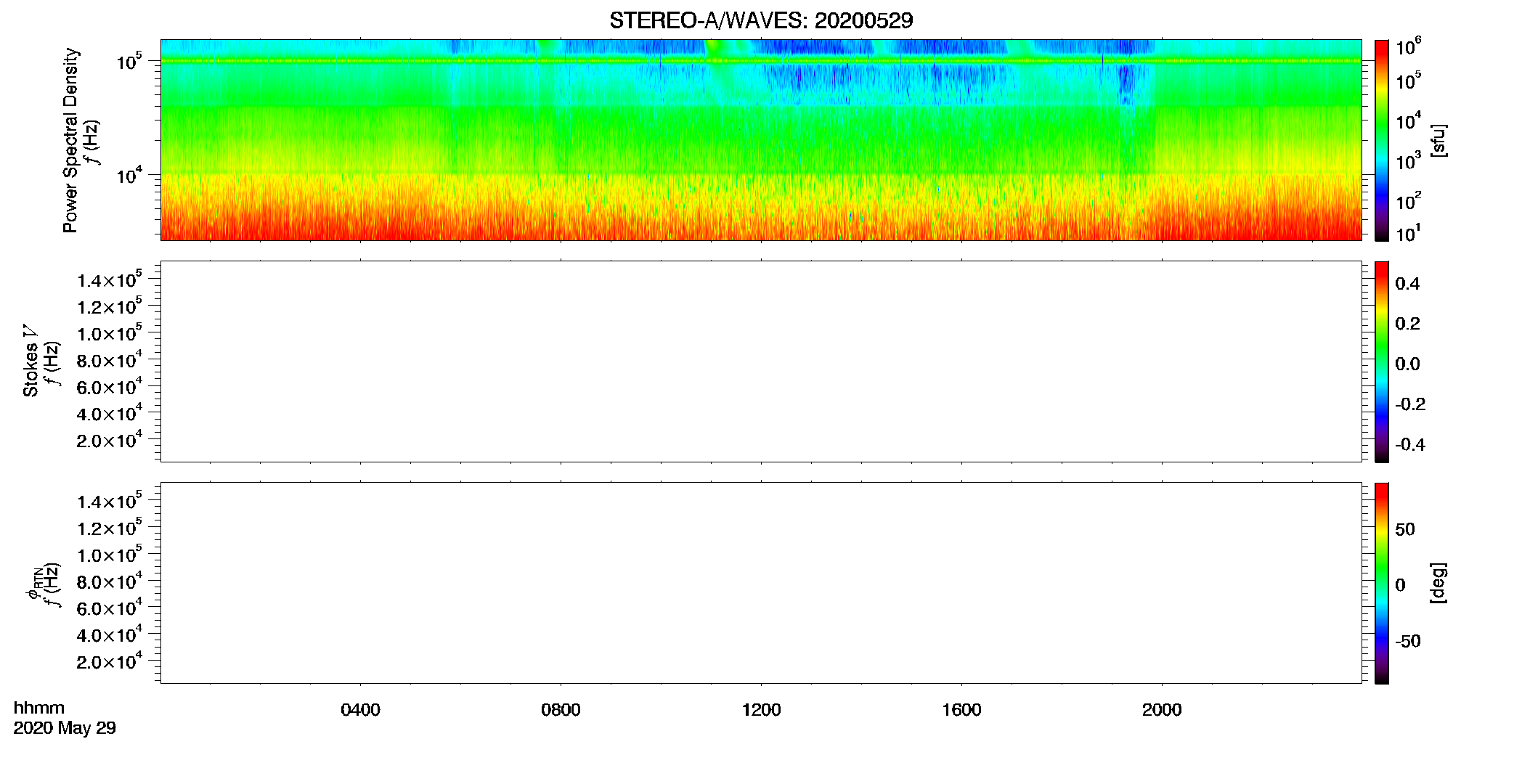The image size is (1522, 784).
Task: Select the 1600 time tick label
Action: tap(961, 710)
